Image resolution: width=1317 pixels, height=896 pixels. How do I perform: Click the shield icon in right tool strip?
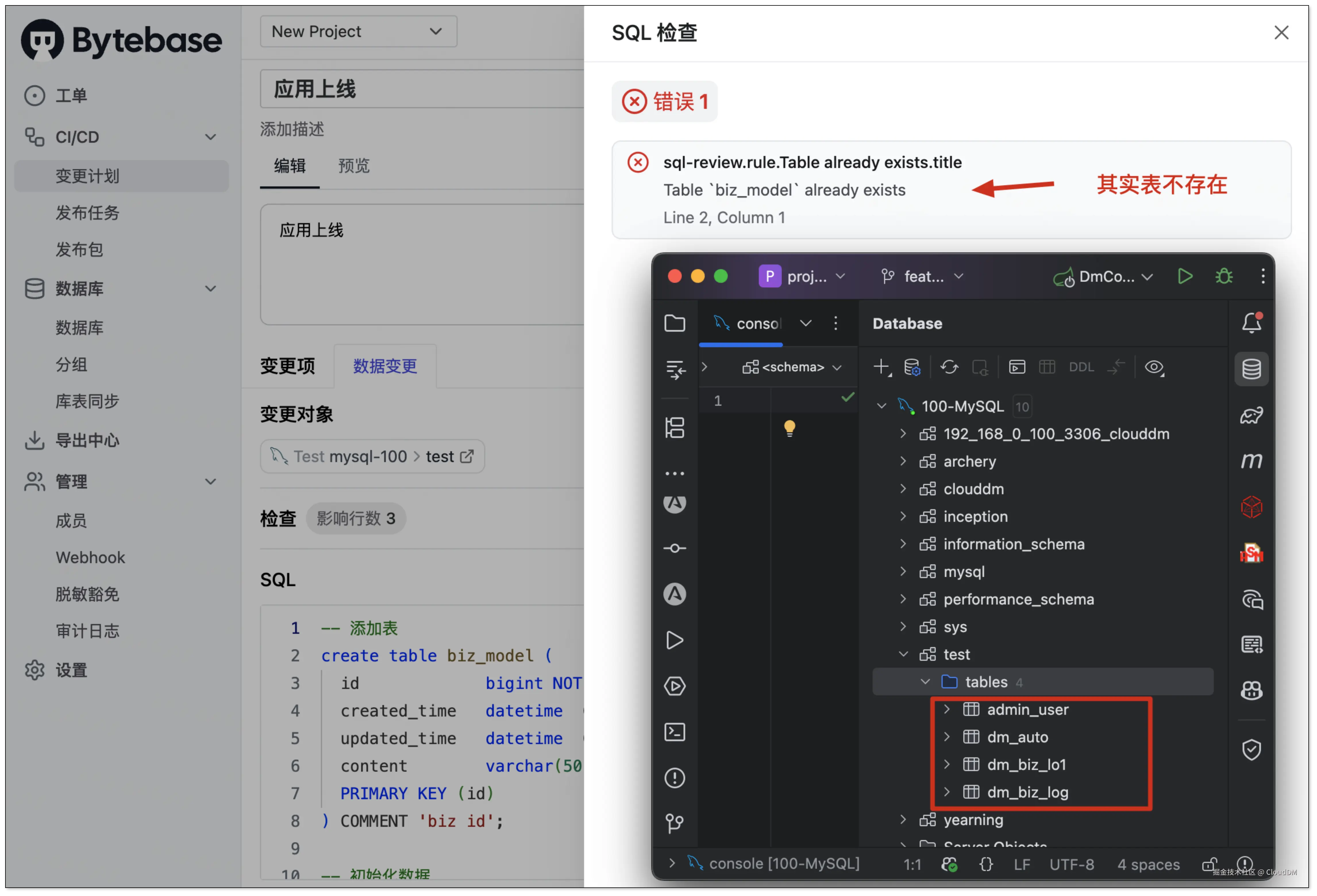coord(1251,750)
